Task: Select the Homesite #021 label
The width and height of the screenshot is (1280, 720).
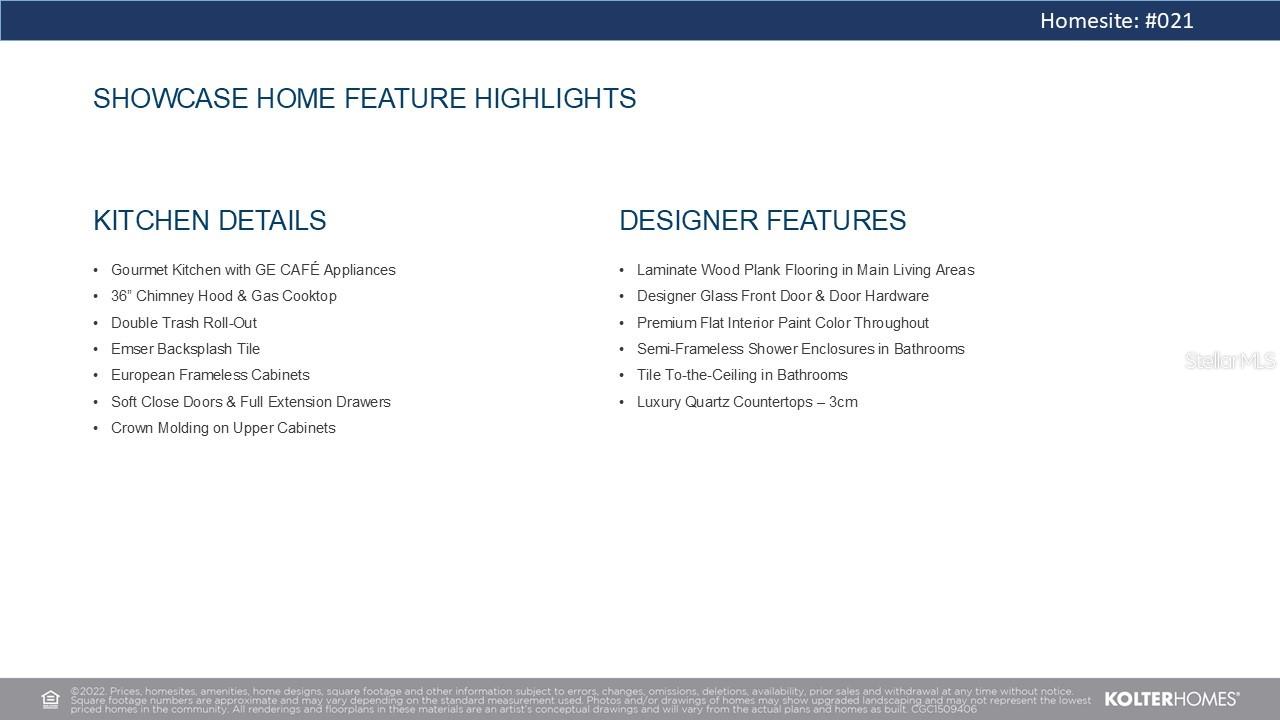Action: pos(1116,21)
